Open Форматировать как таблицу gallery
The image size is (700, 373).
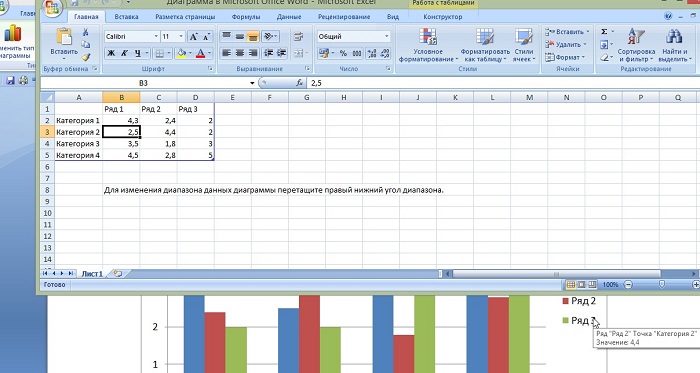click(485, 45)
